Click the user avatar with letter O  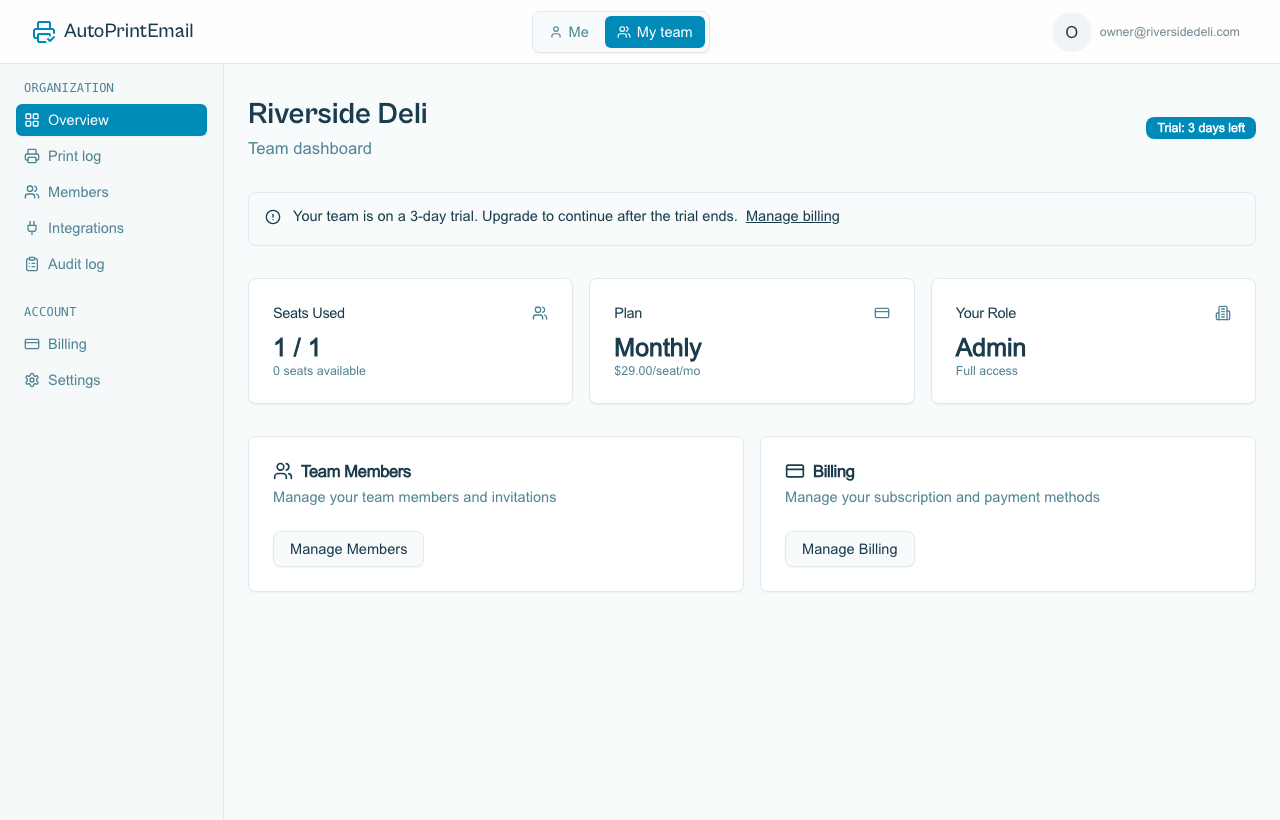[1072, 32]
